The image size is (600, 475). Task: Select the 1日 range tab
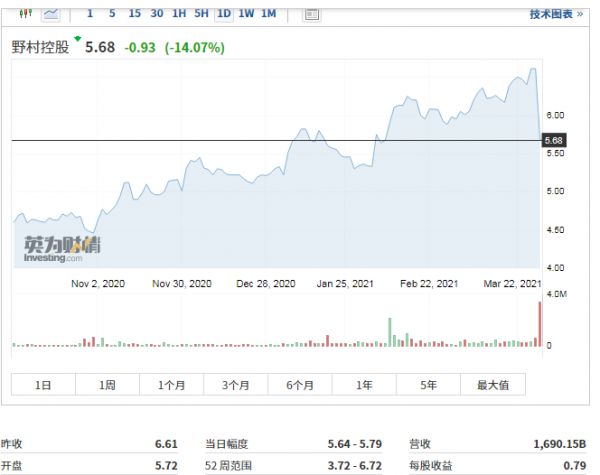pyautogui.click(x=43, y=385)
